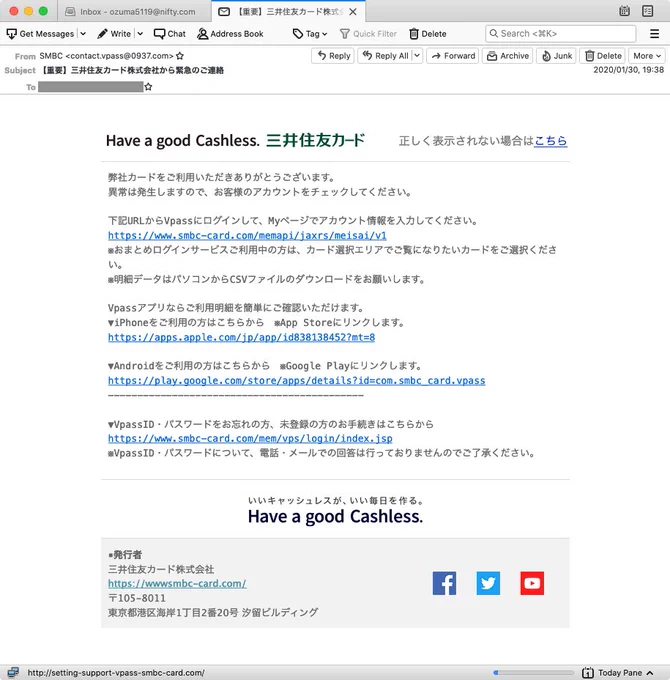Open smbc-card vps login link
Screen dimensions: 670x680
pos(250,438)
